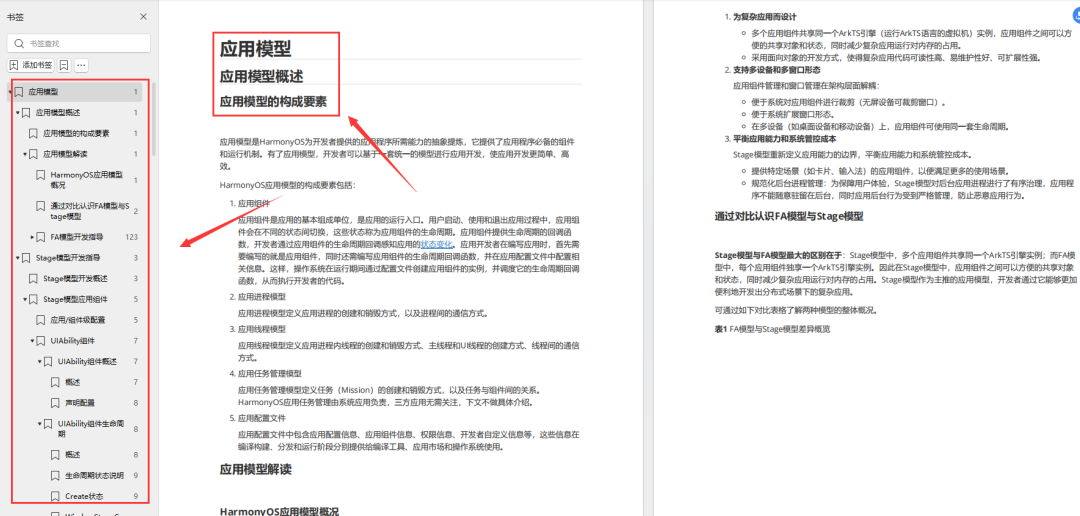The image size is (1080, 516).
Task: Open the UIAbility组件 bookmark
Action: (72, 340)
